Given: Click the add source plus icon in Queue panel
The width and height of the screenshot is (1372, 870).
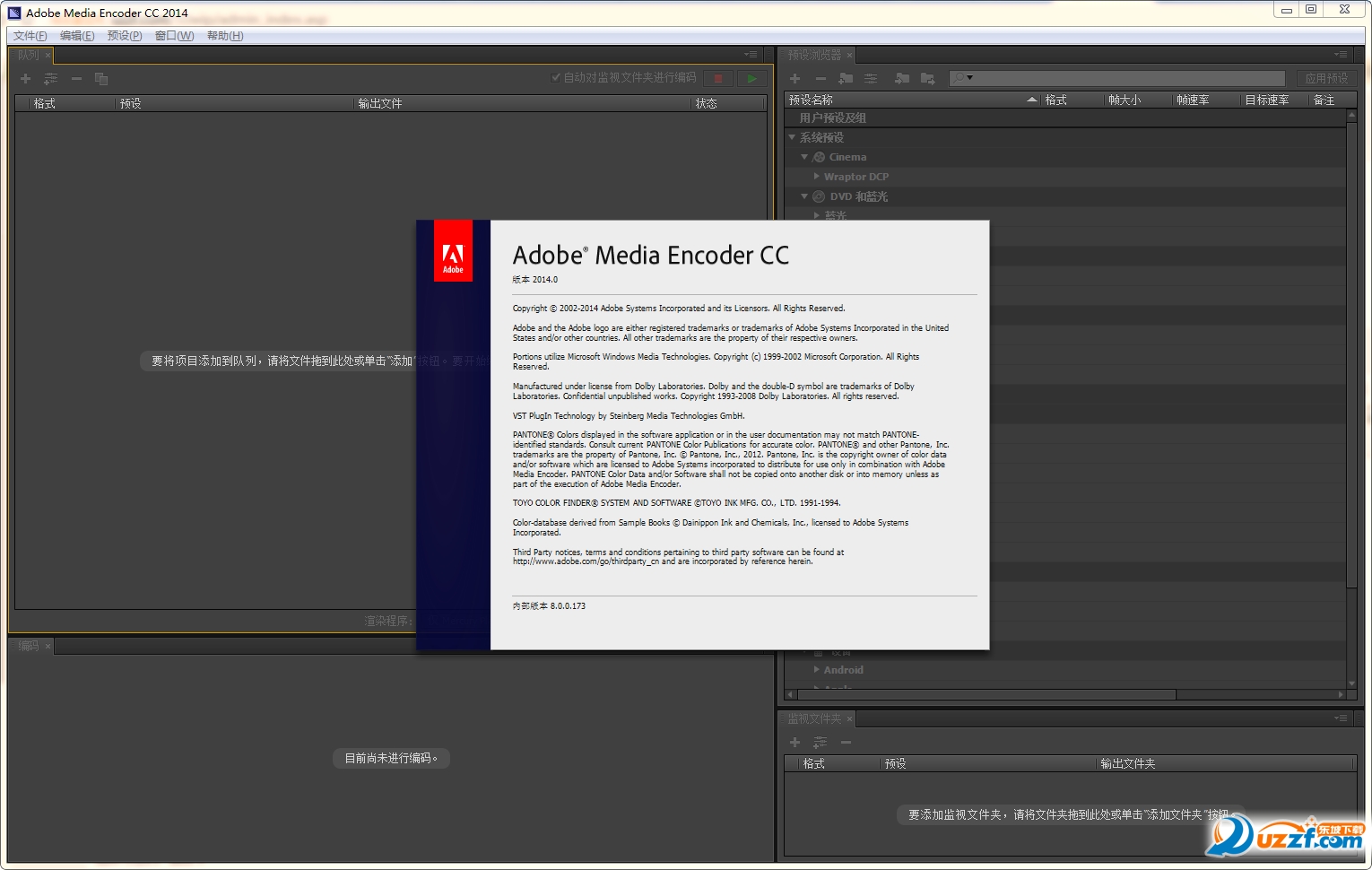Looking at the screenshot, I should pyautogui.click(x=25, y=79).
